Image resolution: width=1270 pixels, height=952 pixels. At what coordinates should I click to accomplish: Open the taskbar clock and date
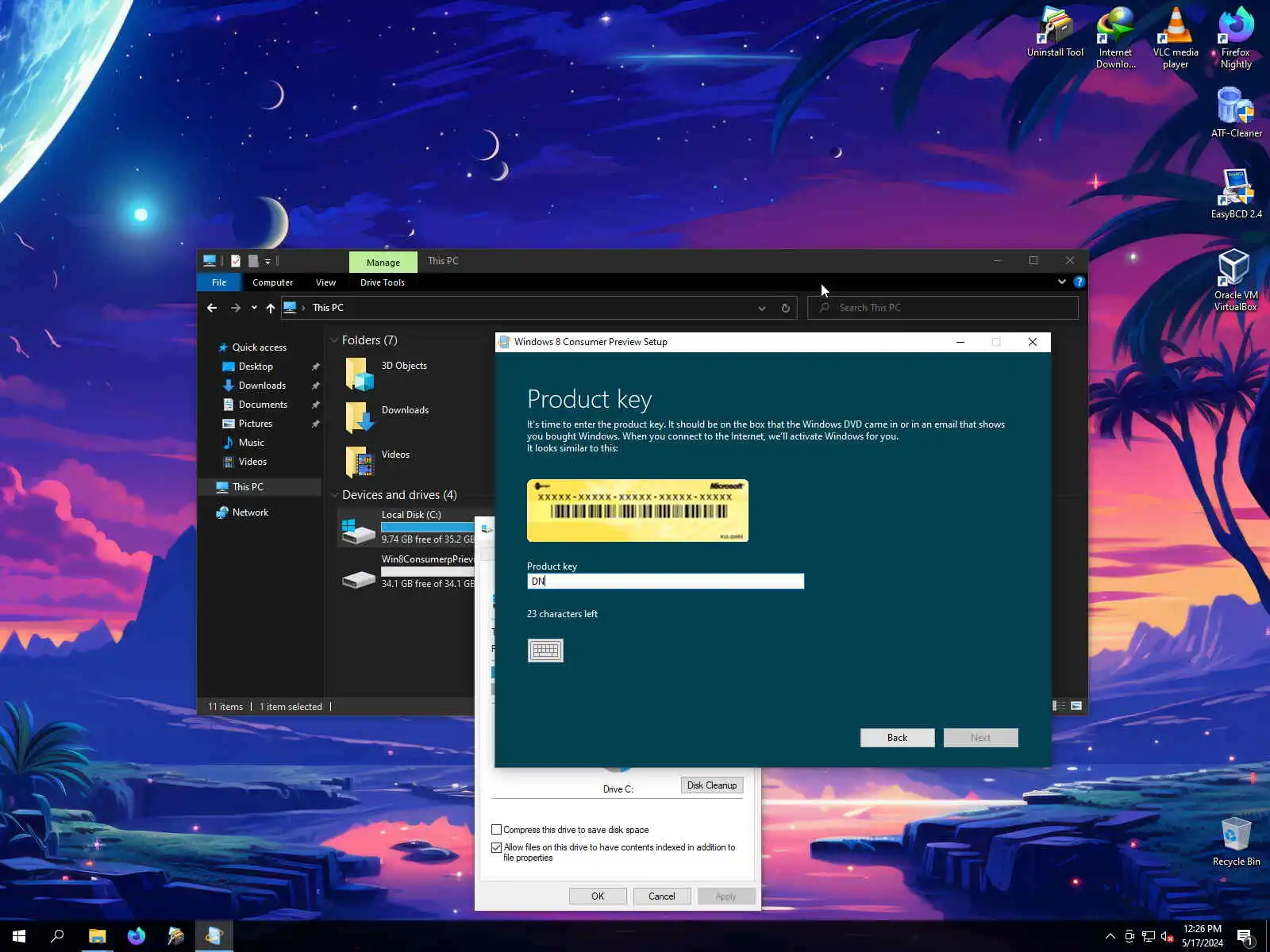point(1203,936)
